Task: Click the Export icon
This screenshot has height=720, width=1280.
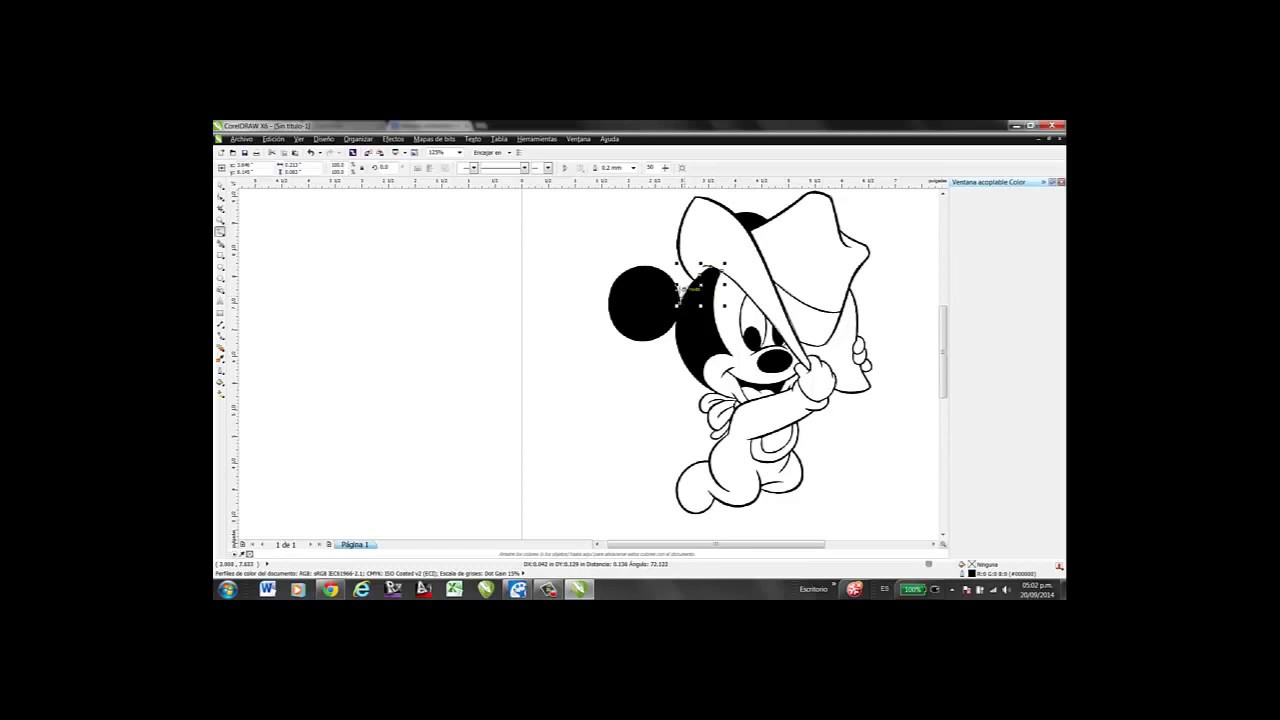Action: [x=379, y=152]
